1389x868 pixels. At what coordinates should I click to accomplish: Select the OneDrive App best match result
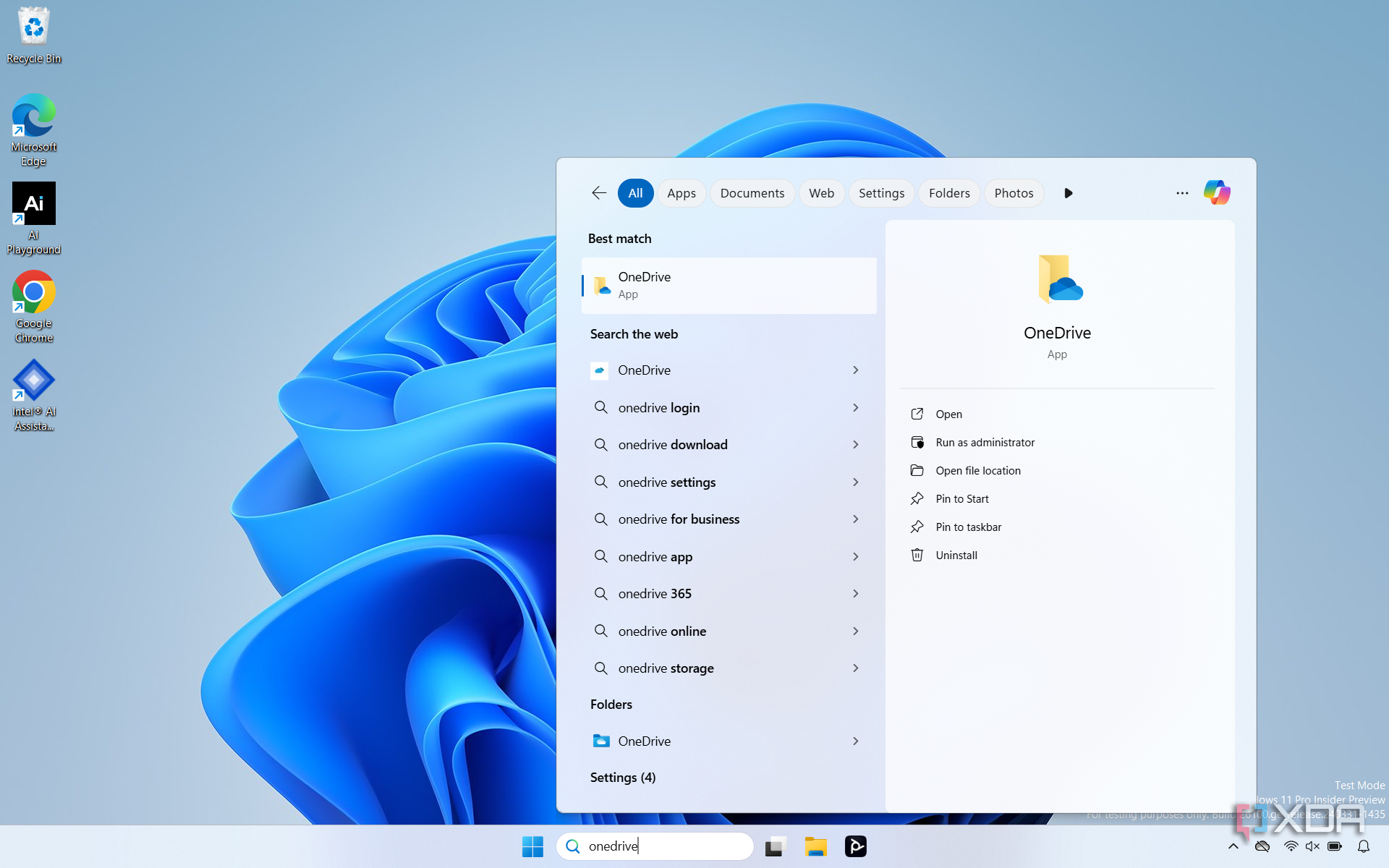[x=729, y=286]
